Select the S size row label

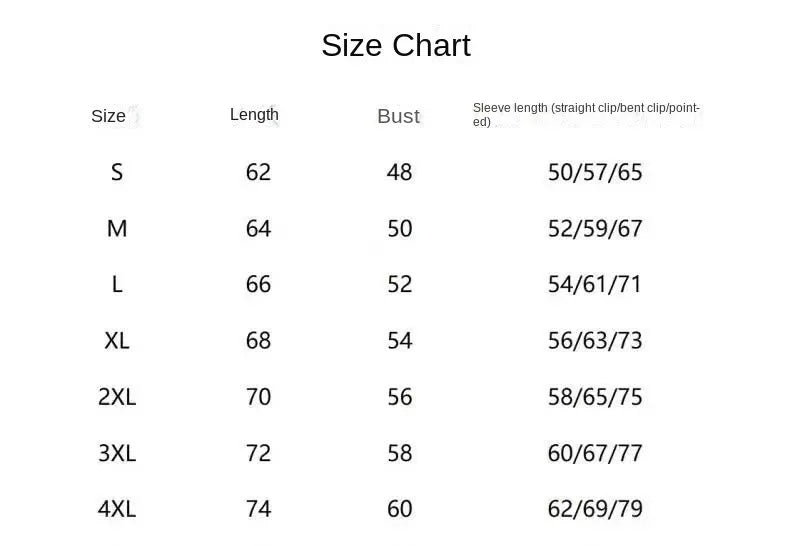(117, 172)
